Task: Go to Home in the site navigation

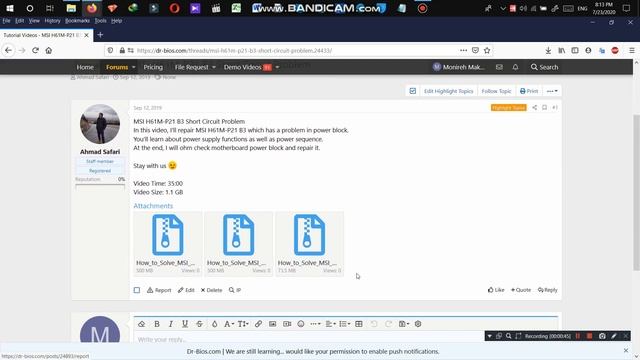Action: (x=85, y=67)
